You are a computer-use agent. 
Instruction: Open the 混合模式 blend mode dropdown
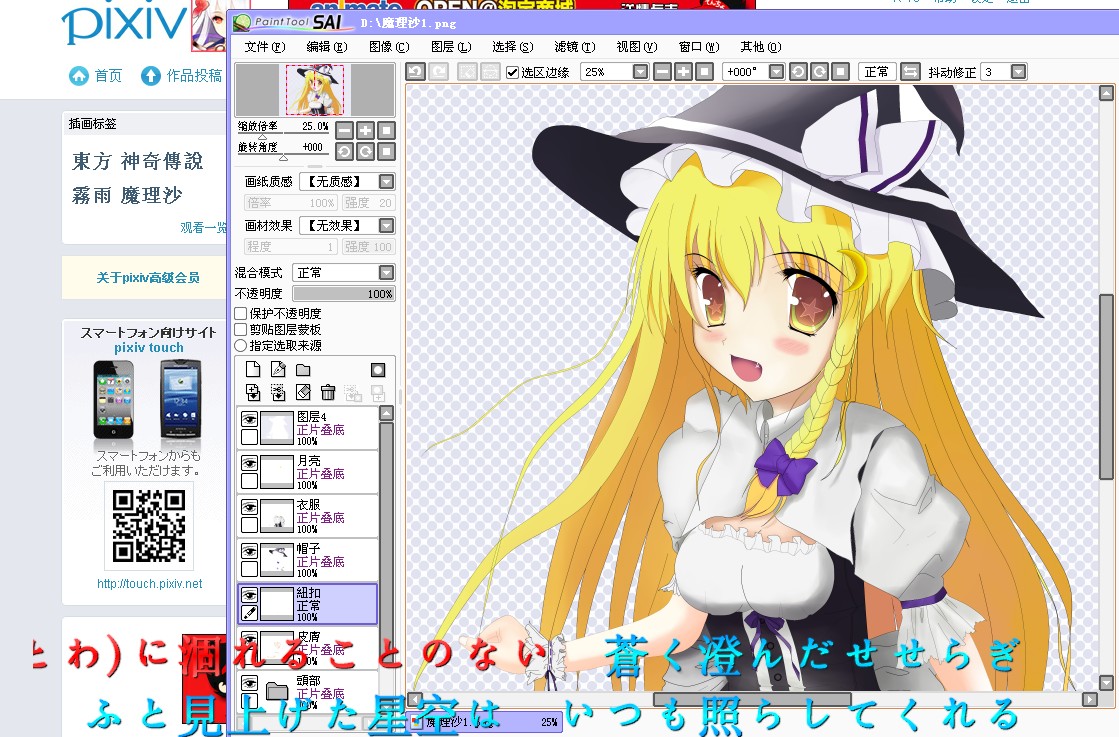tap(386, 273)
